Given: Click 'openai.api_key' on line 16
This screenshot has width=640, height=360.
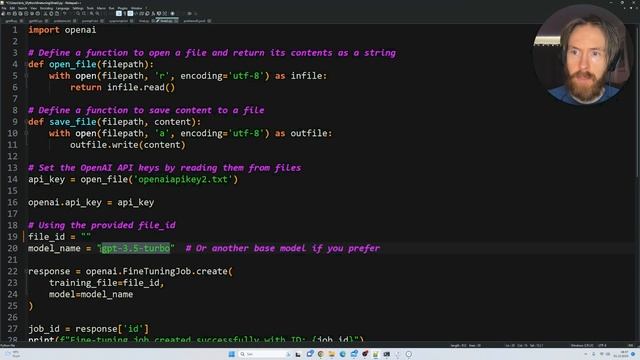Looking at the screenshot, I should click(65, 202).
